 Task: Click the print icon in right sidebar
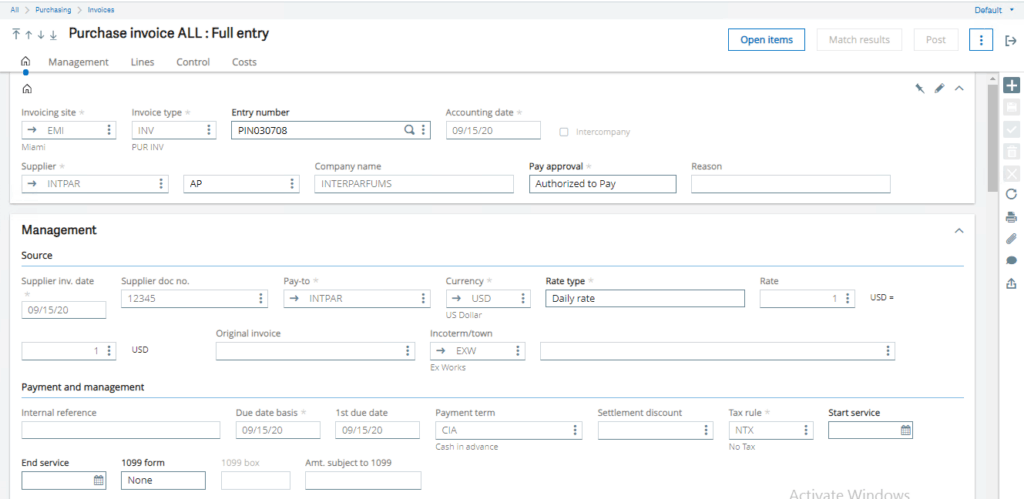tap(1011, 217)
